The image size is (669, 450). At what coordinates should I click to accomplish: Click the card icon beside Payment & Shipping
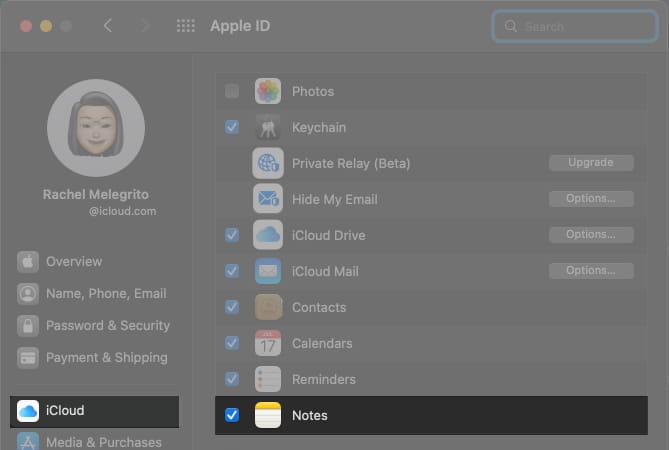(x=28, y=357)
